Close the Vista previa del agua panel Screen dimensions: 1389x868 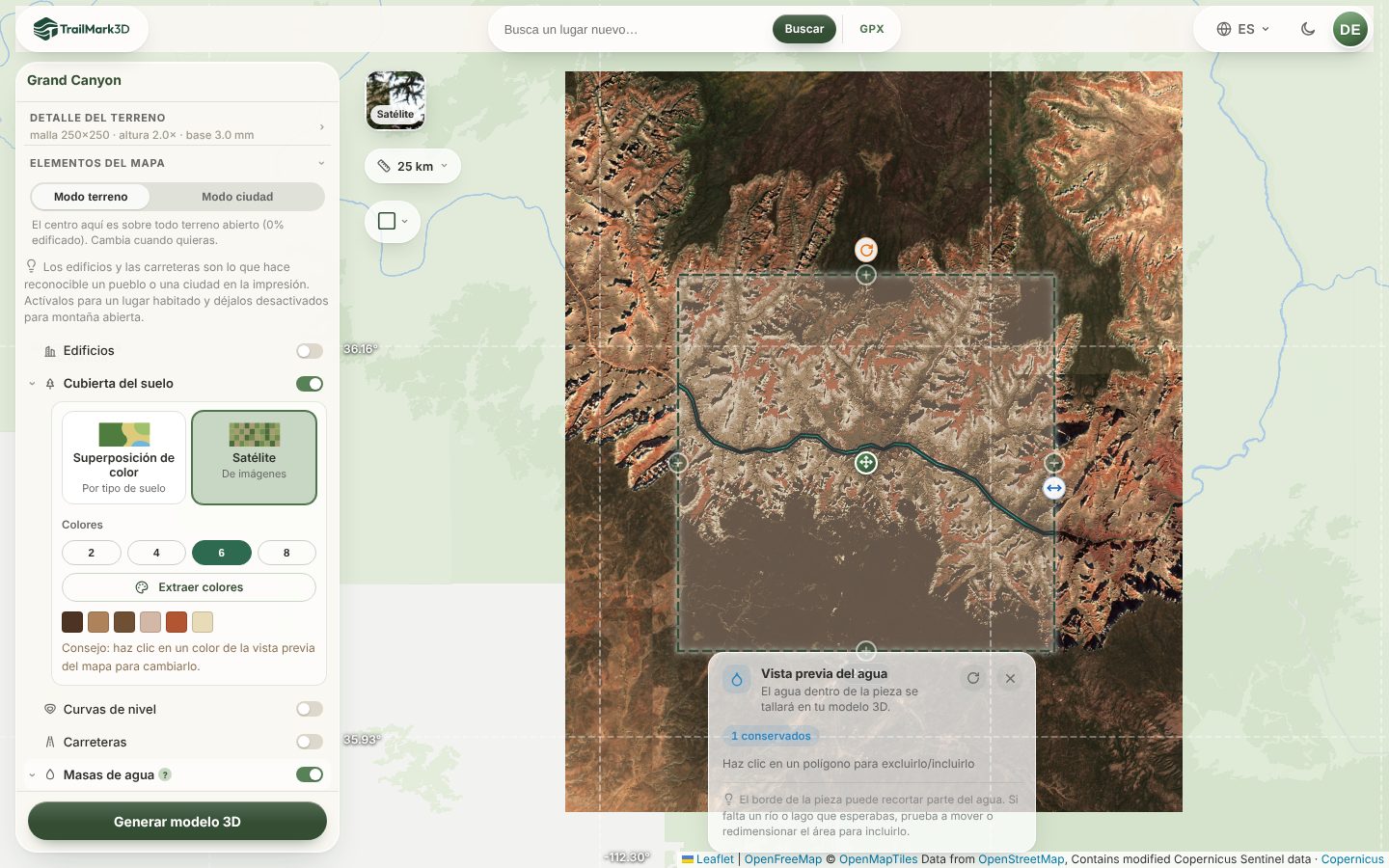[x=1010, y=678]
